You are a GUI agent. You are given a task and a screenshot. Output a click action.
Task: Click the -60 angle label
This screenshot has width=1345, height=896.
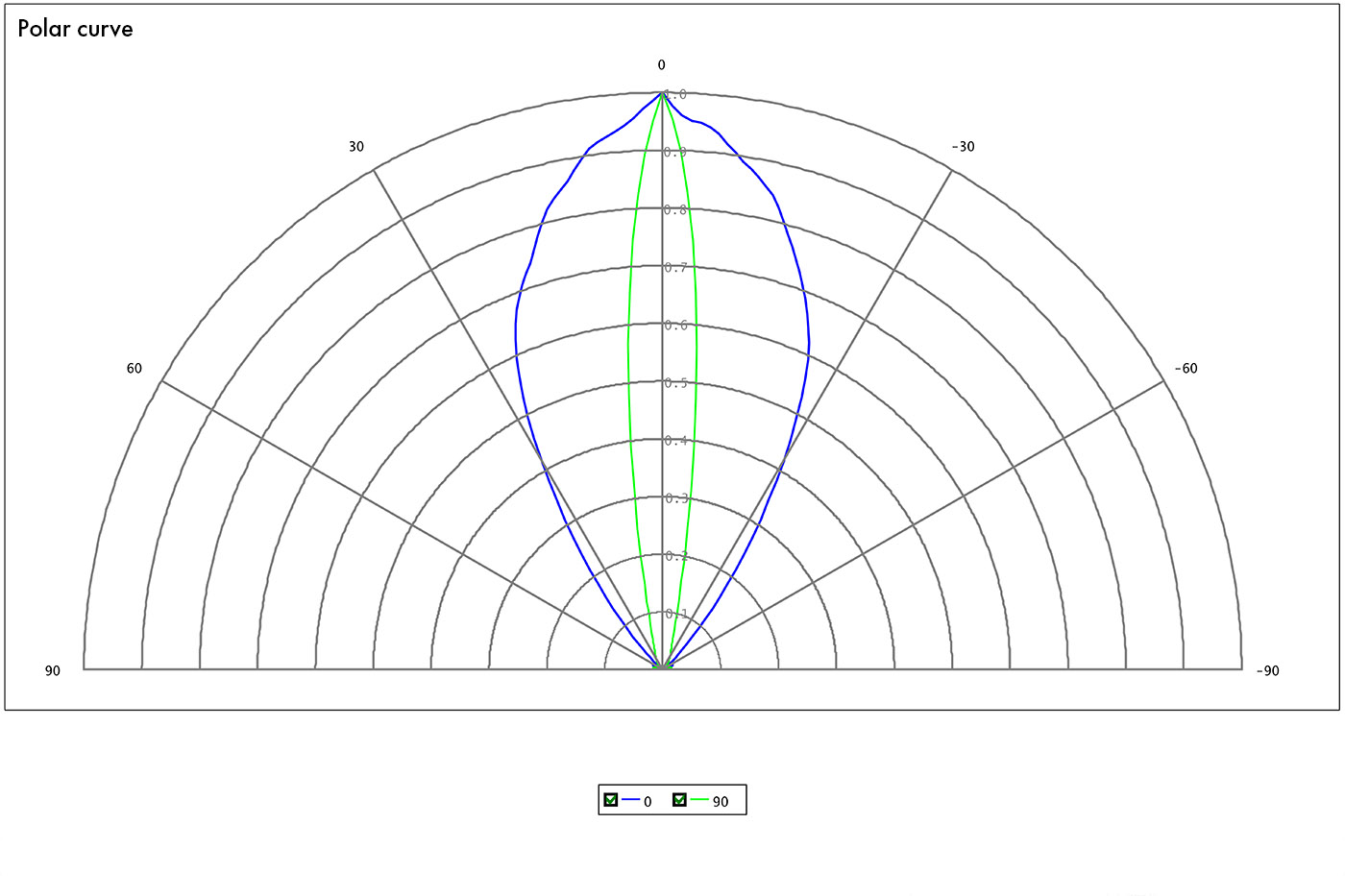[1186, 369]
